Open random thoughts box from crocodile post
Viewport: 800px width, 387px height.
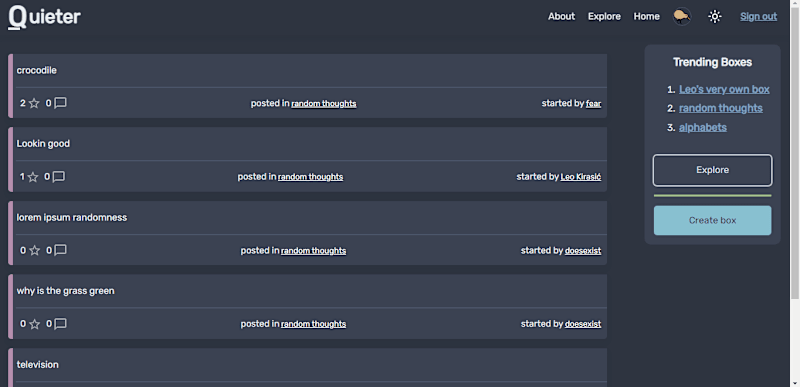click(x=324, y=104)
